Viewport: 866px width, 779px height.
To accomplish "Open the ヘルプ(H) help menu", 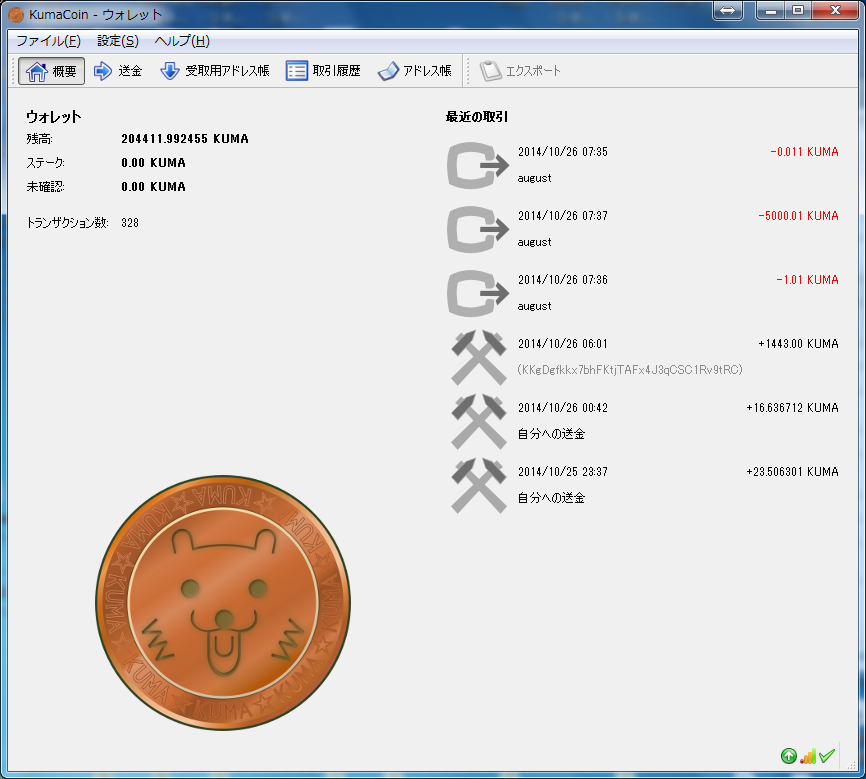I will 182,41.
